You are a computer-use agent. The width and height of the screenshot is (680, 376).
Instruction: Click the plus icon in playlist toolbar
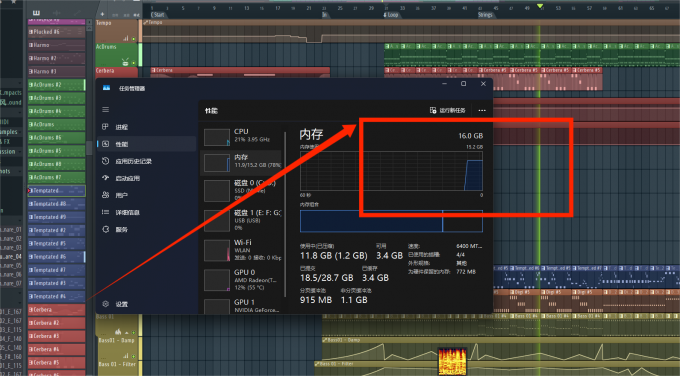[102, 14]
